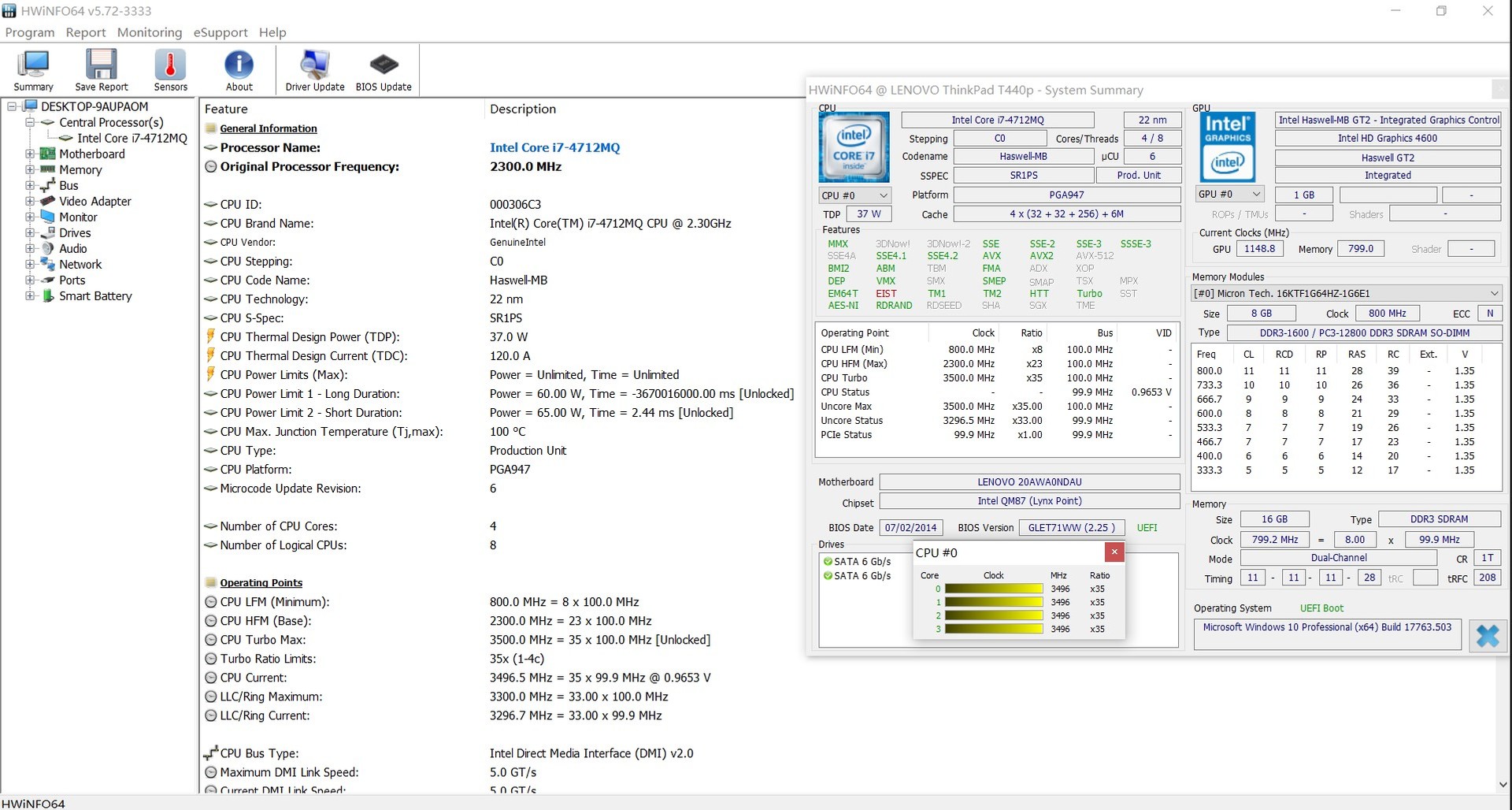Click the detail pane scroll-down arrow
This screenshot has width=1512, height=810.
pyautogui.click(x=1503, y=785)
